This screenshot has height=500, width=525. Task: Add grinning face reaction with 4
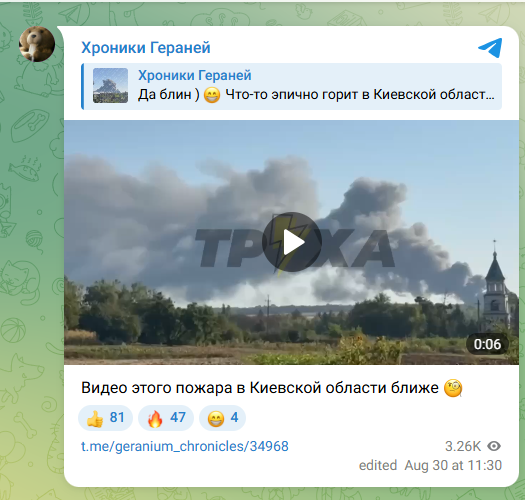pos(223,418)
